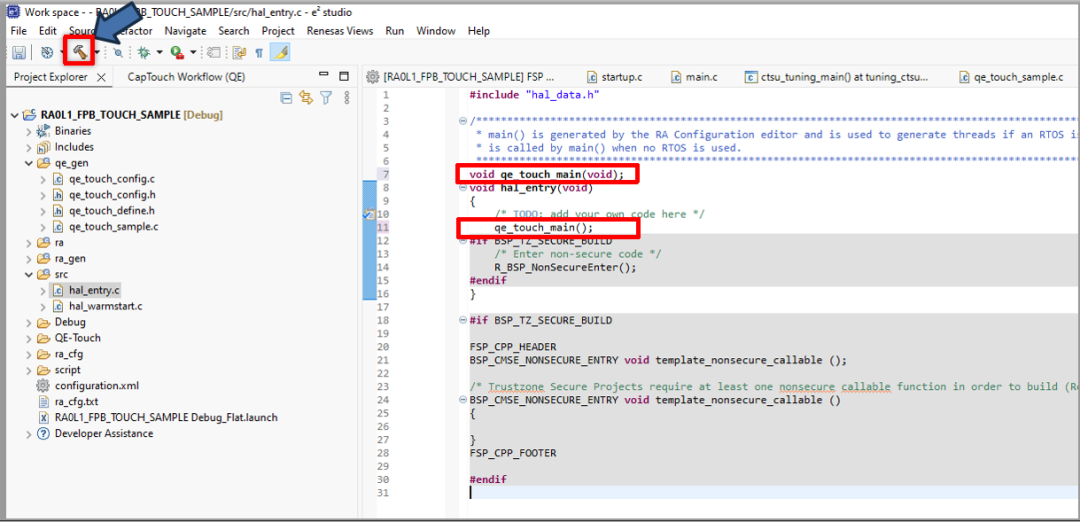Open the Renesas Views menu
This screenshot has width=1080, height=522.
coord(340,31)
